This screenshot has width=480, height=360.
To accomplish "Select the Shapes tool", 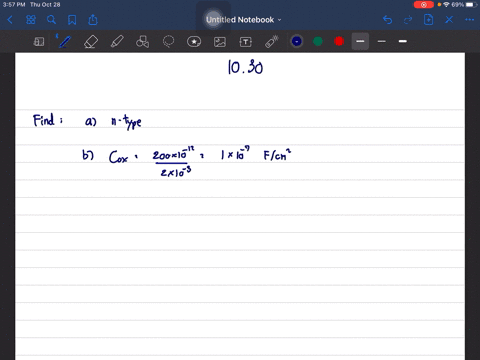I will point(142,42).
